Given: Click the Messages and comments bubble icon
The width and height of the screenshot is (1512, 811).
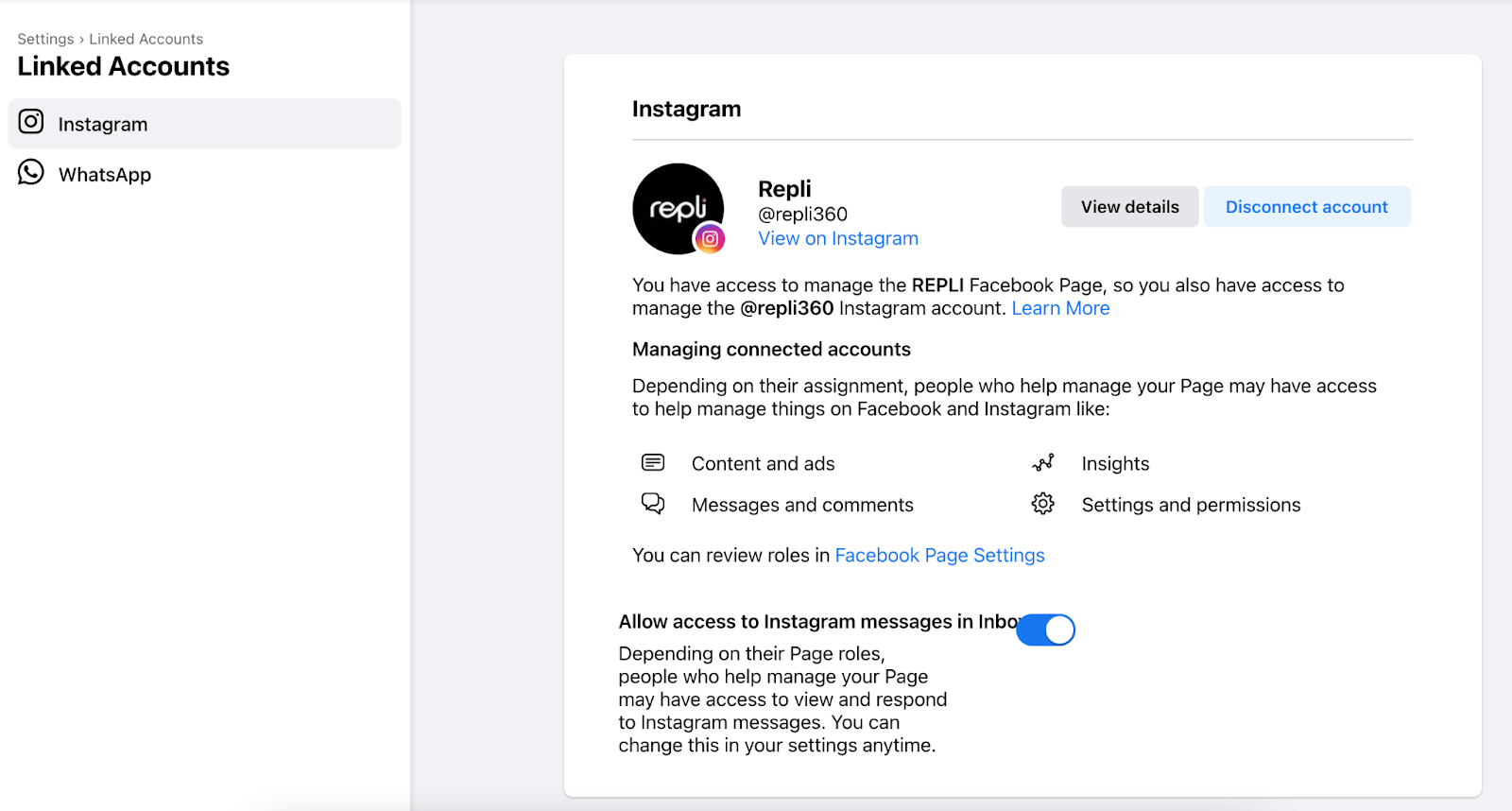Looking at the screenshot, I should pyautogui.click(x=653, y=503).
